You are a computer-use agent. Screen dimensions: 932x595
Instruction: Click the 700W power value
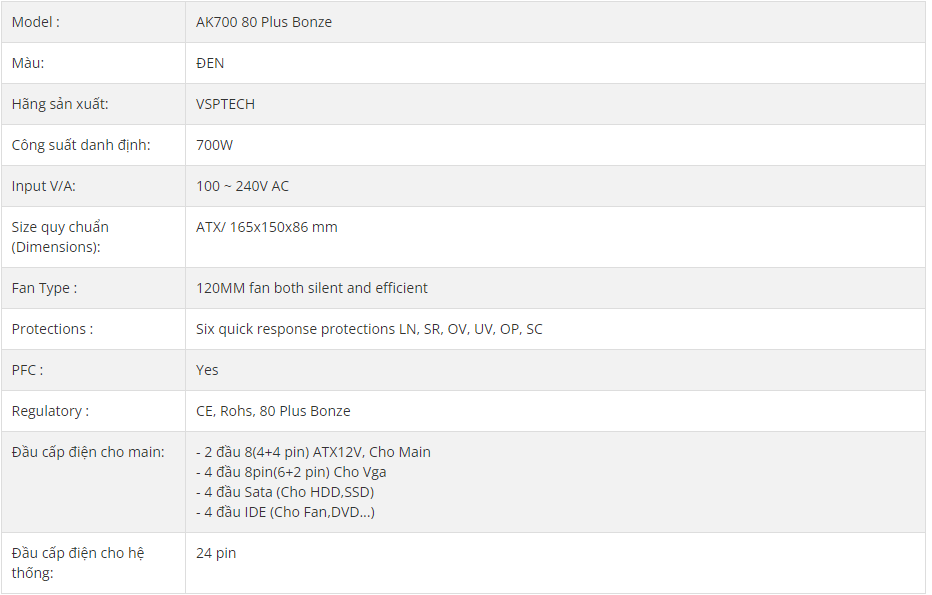point(215,145)
